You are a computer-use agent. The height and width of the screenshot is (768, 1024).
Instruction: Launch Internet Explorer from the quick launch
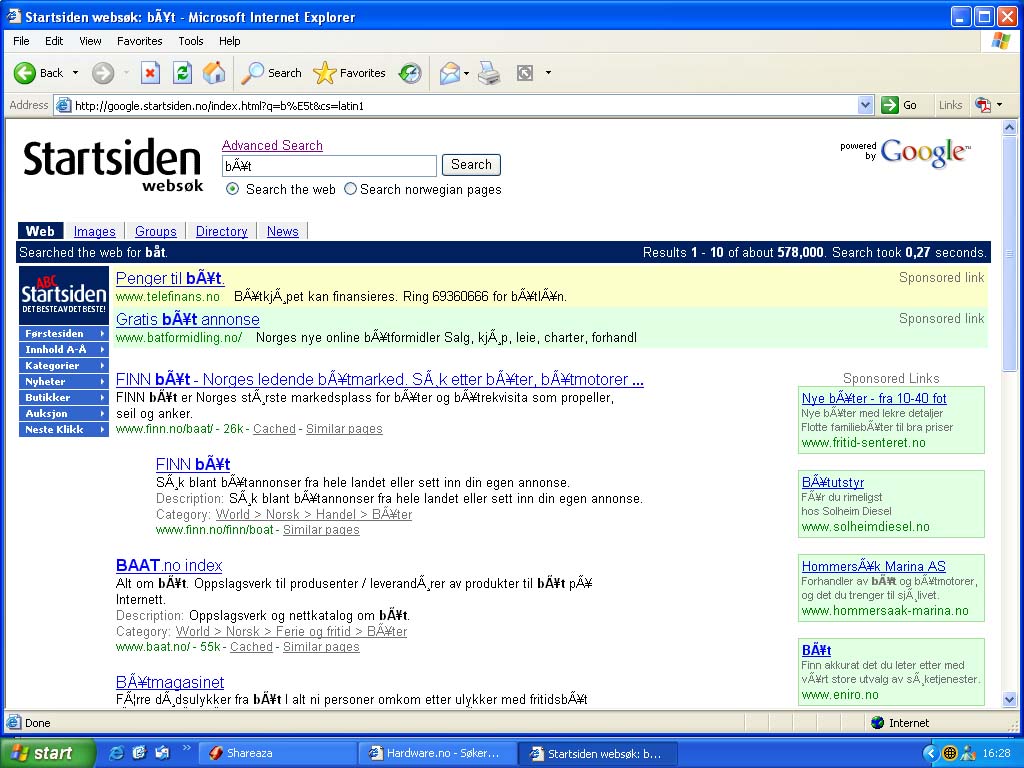pyautogui.click(x=116, y=753)
